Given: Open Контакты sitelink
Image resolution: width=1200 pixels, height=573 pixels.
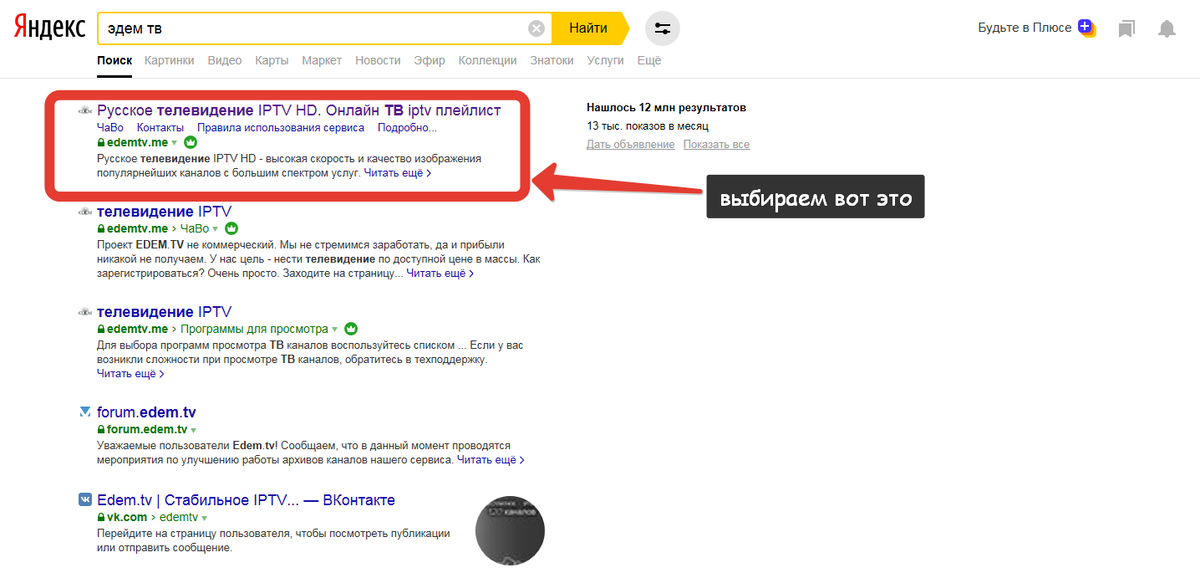Looking at the screenshot, I should tap(160, 128).
